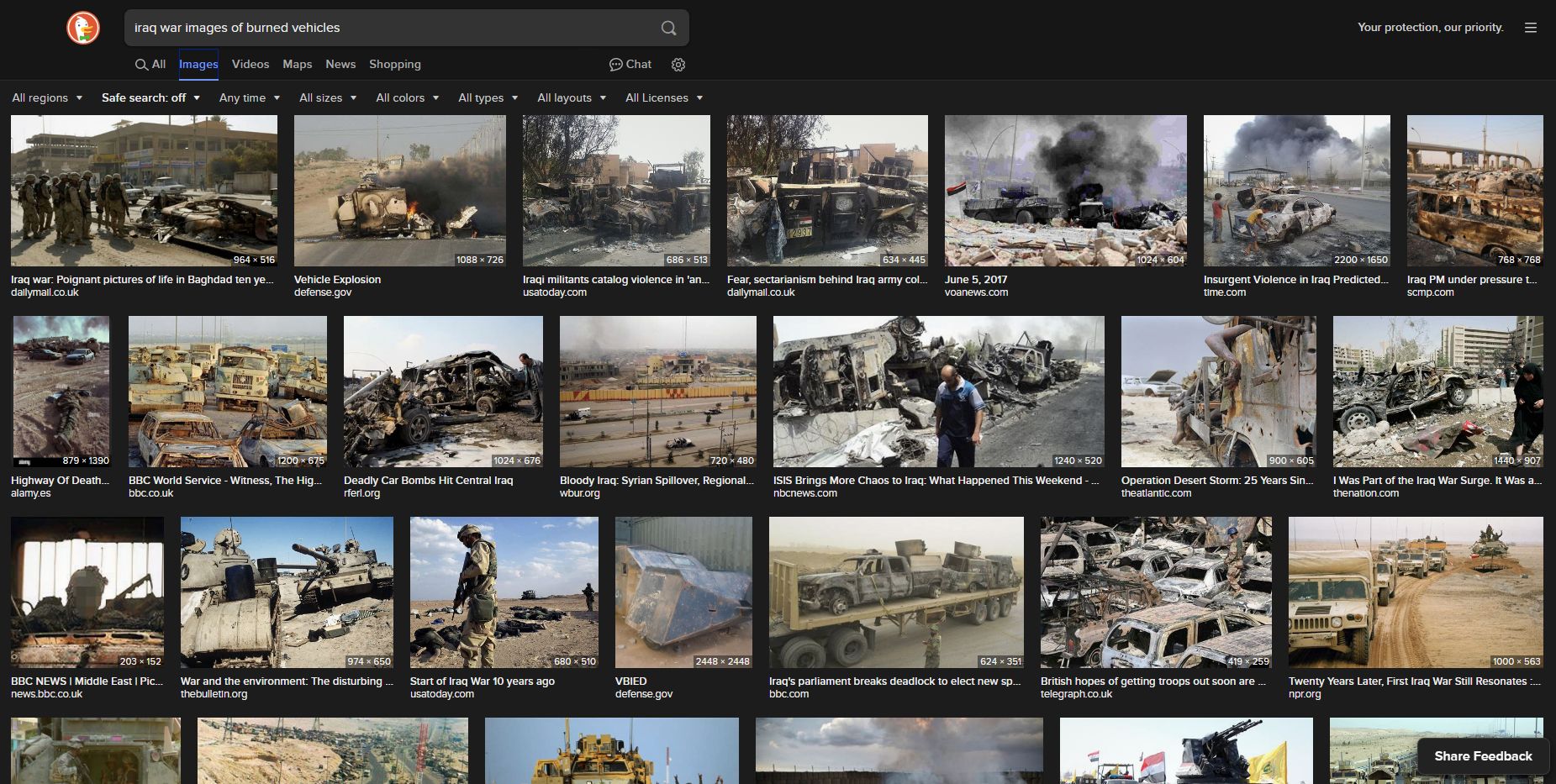Expand the Any time filter
The image size is (1556, 784).
[x=250, y=97]
